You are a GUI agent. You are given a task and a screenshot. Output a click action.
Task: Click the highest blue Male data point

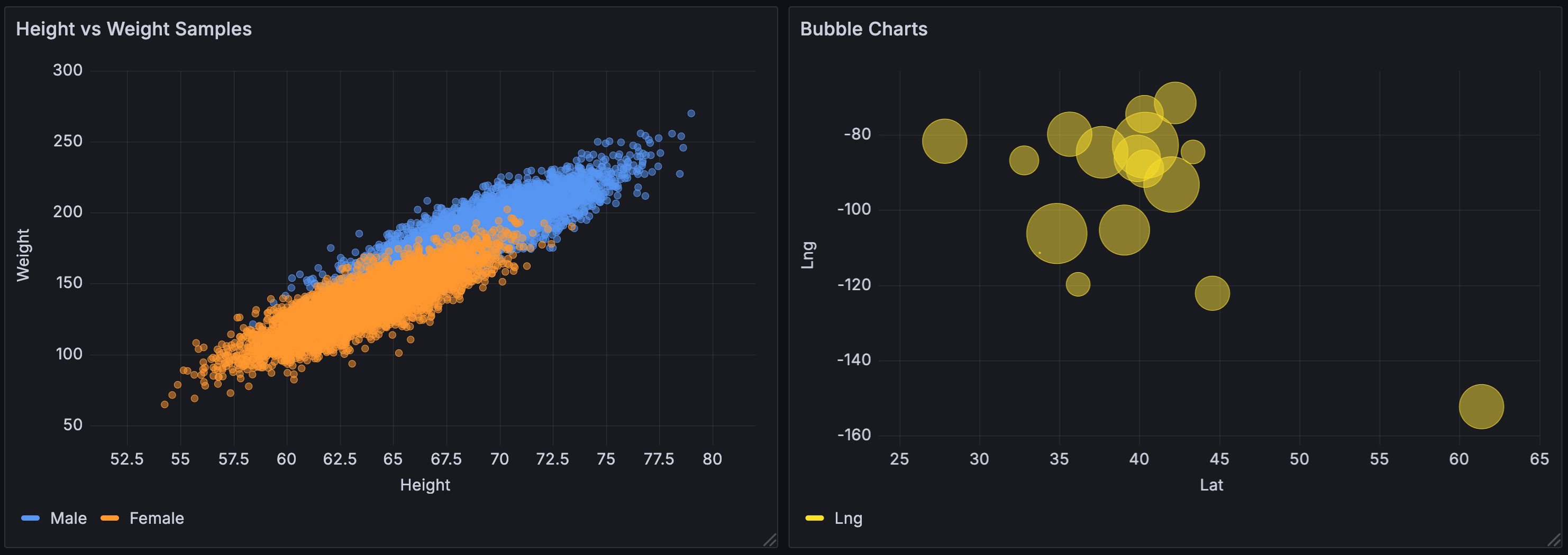(691, 114)
